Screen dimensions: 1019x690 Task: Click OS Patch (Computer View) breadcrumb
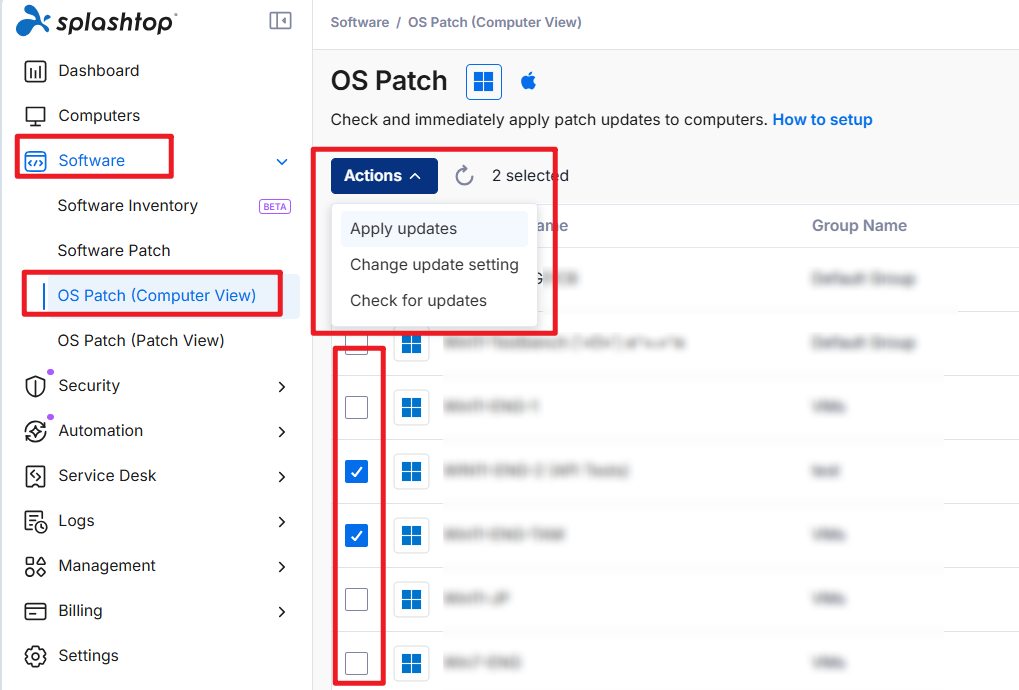(x=495, y=22)
